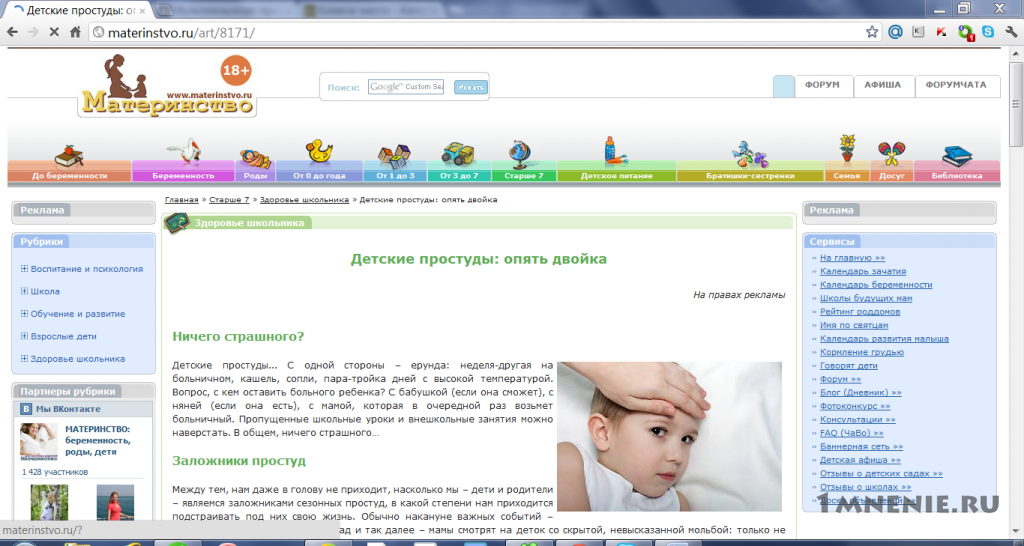Image resolution: width=1024 pixels, height=546 pixels.
Task: Click the chalkboard icon beside Здоровье школьника
Action: 177,223
